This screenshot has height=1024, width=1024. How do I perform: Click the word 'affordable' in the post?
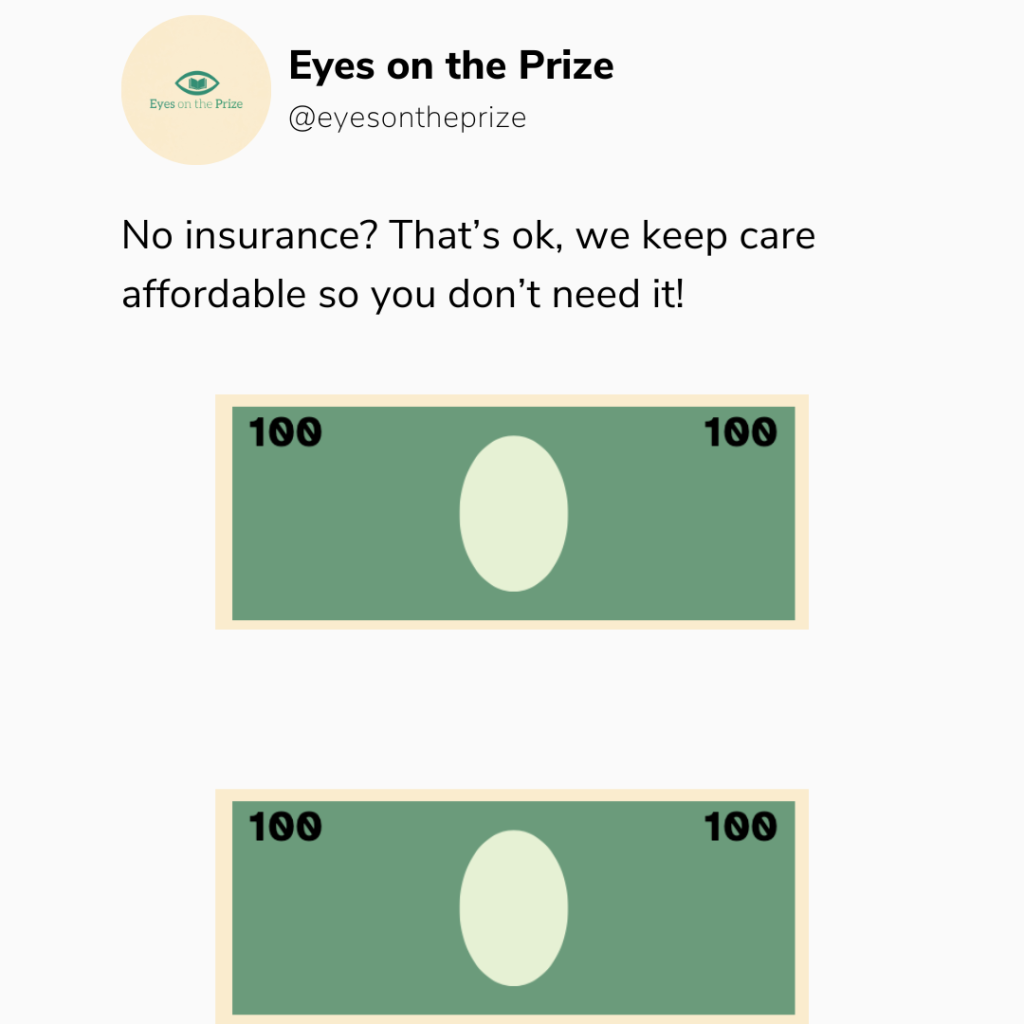click(x=214, y=294)
